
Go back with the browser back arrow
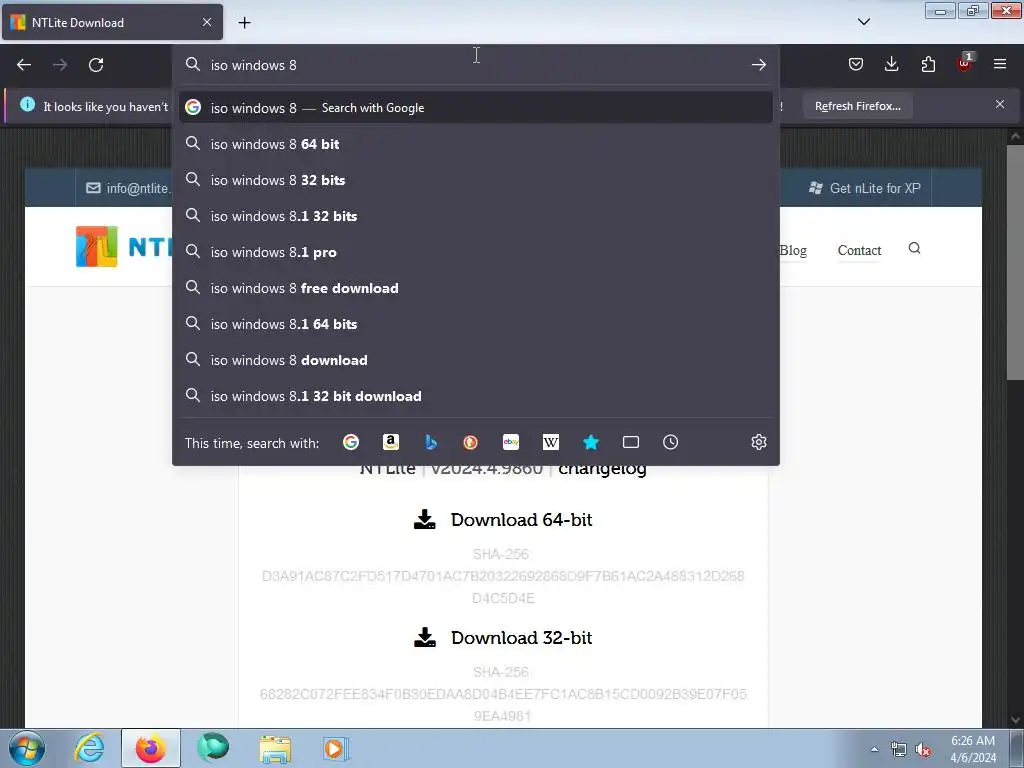(x=24, y=65)
